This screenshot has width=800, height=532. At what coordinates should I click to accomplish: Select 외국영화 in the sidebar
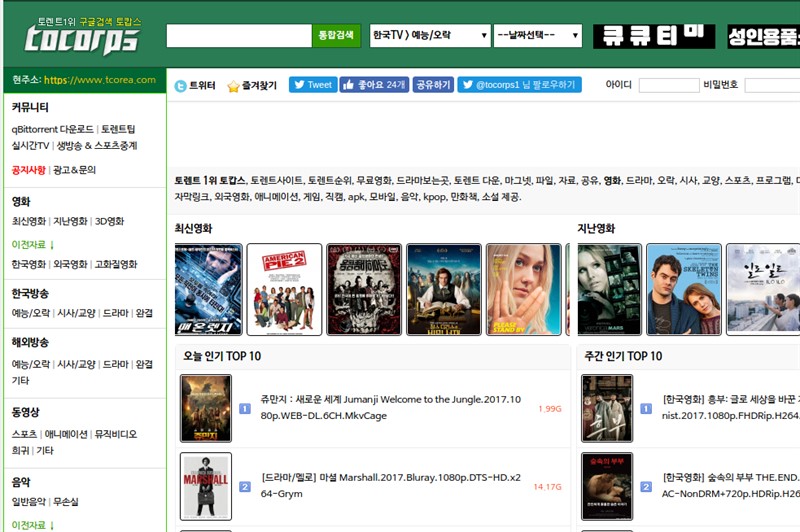point(70,264)
